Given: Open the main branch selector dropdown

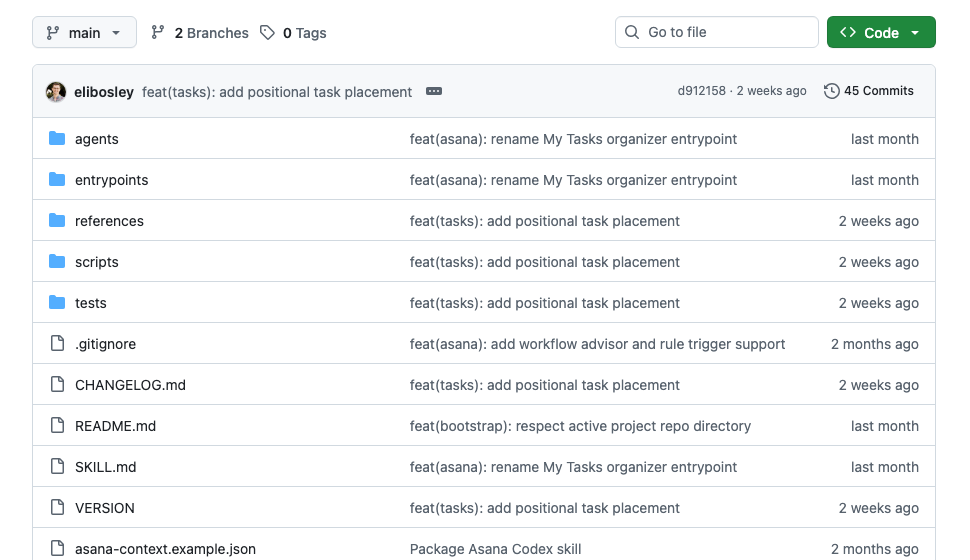Looking at the screenshot, I should (84, 32).
